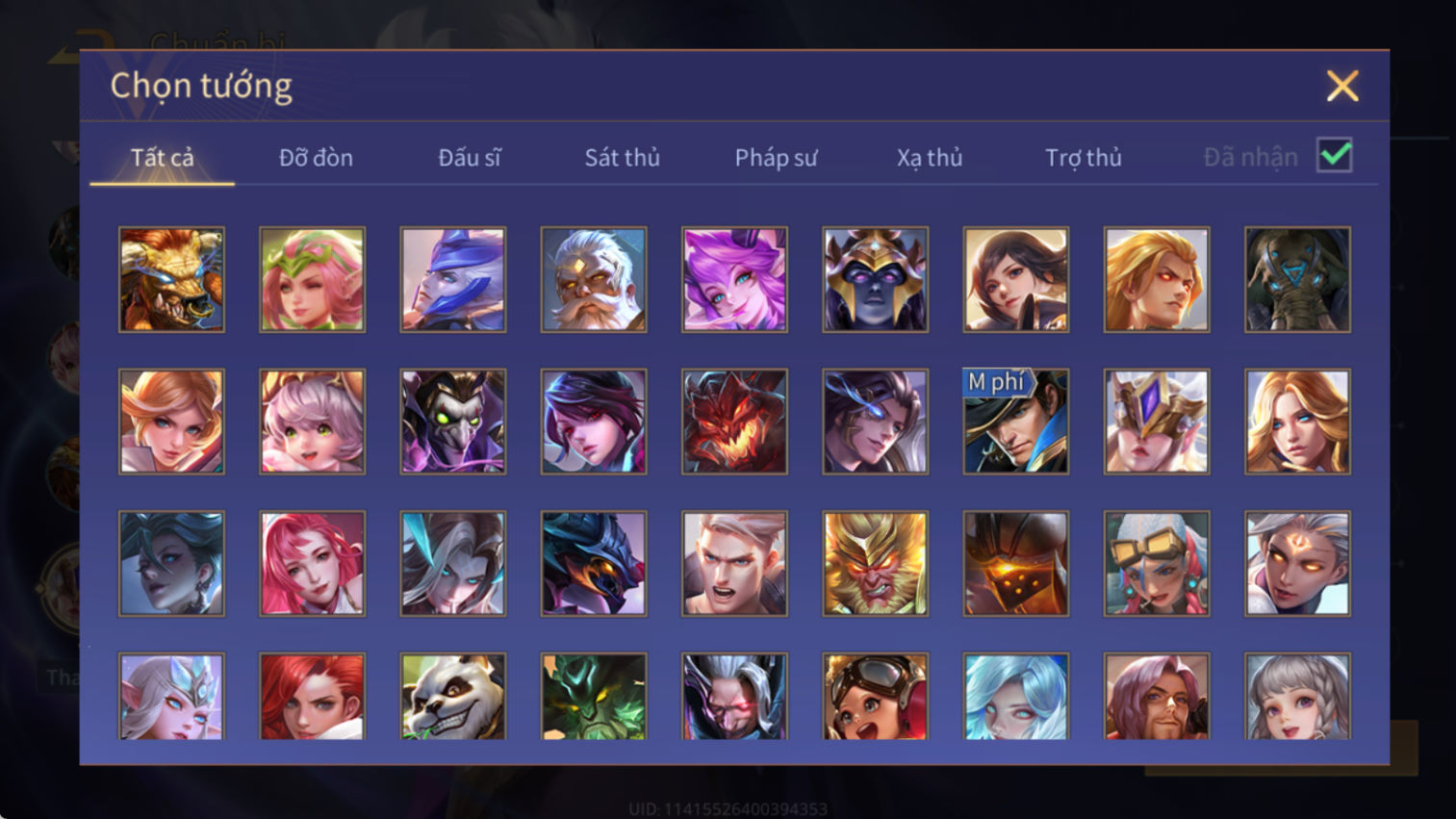Select the red demon mask hero
This screenshot has height=819, width=1456.
(x=734, y=422)
